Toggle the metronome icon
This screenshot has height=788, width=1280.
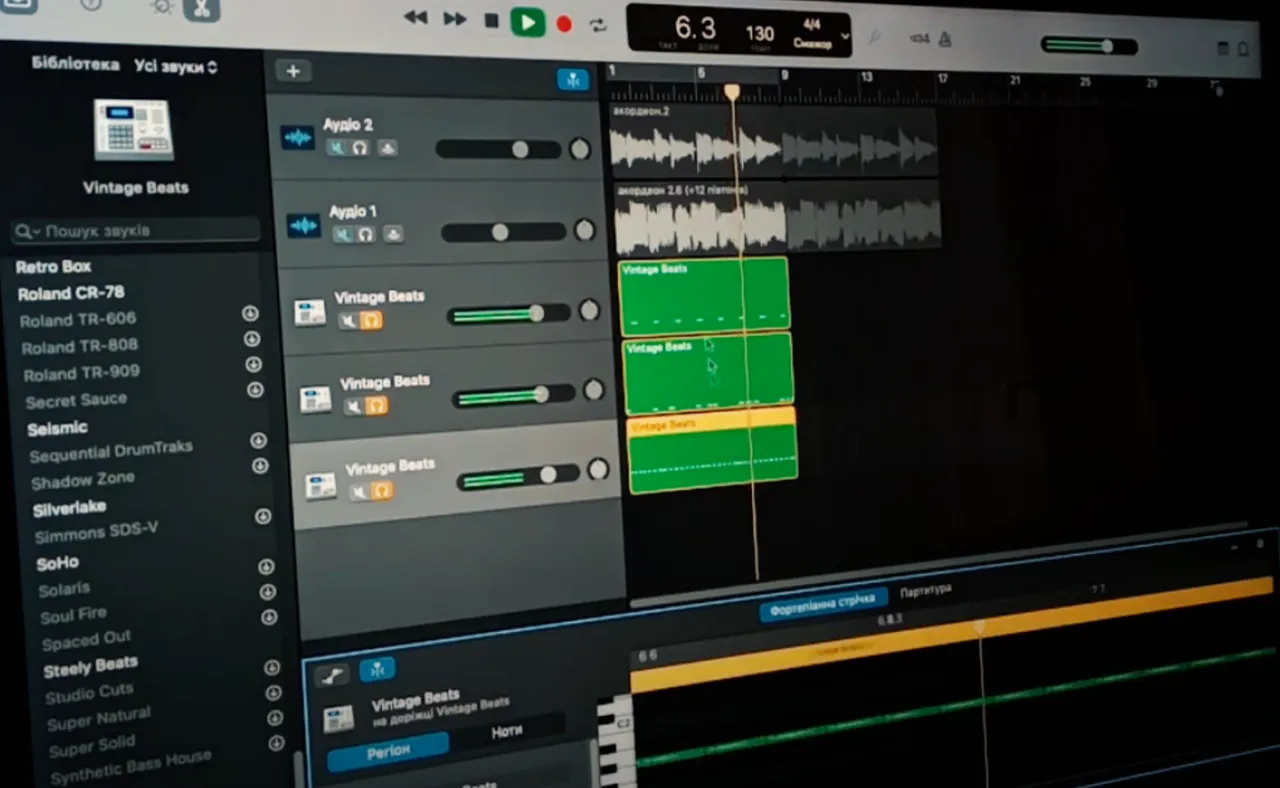[x=945, y=39]
